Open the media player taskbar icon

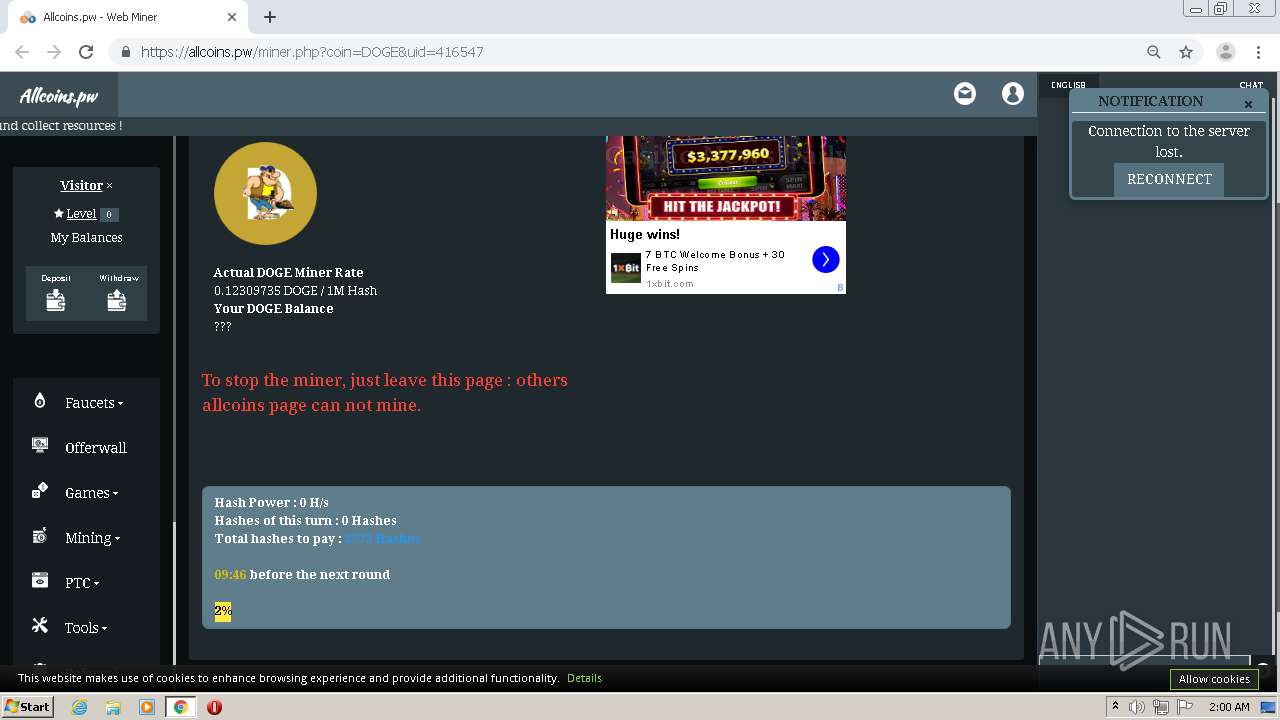[147, 707]
